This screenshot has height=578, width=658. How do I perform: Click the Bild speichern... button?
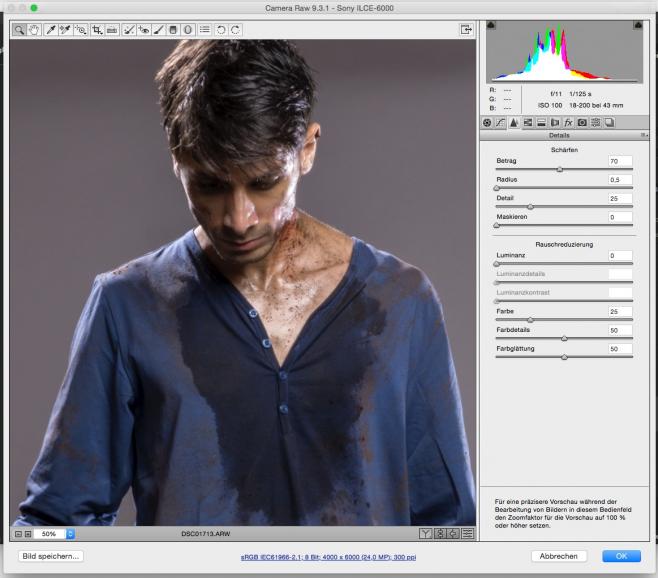(50, 555)
